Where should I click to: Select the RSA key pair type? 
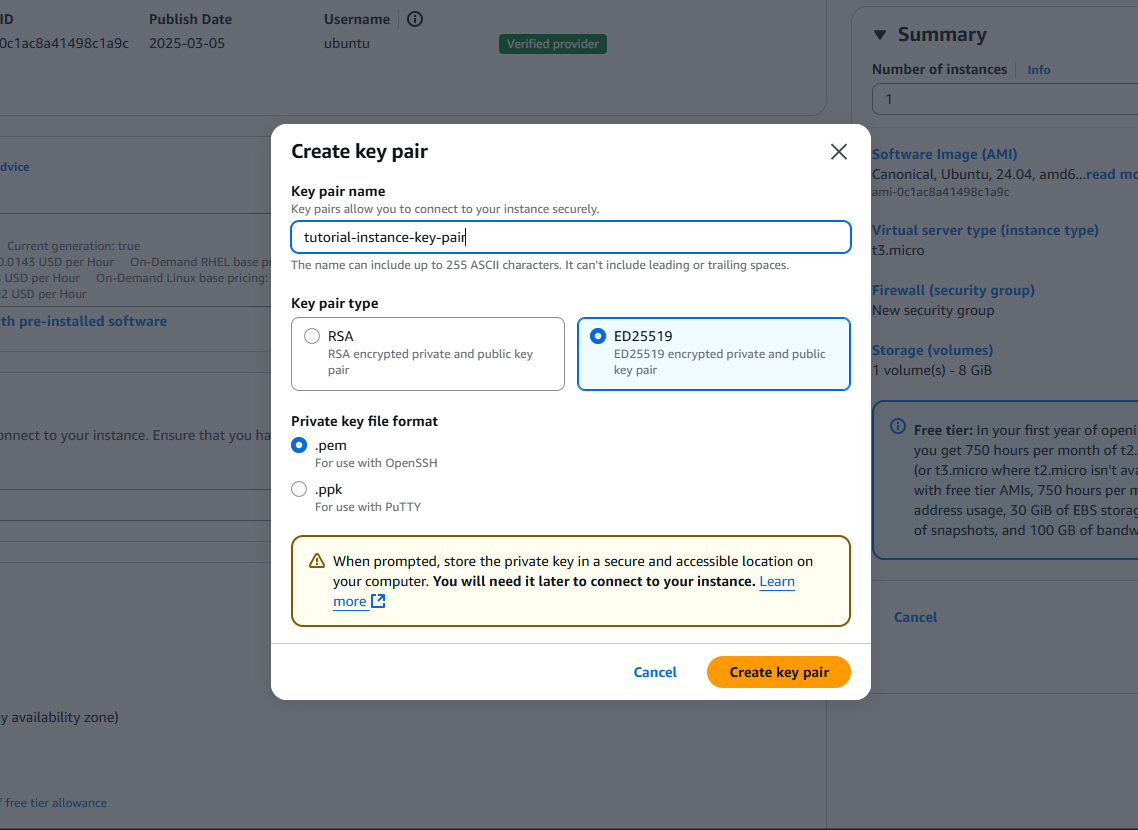click(x=312, y=337)
